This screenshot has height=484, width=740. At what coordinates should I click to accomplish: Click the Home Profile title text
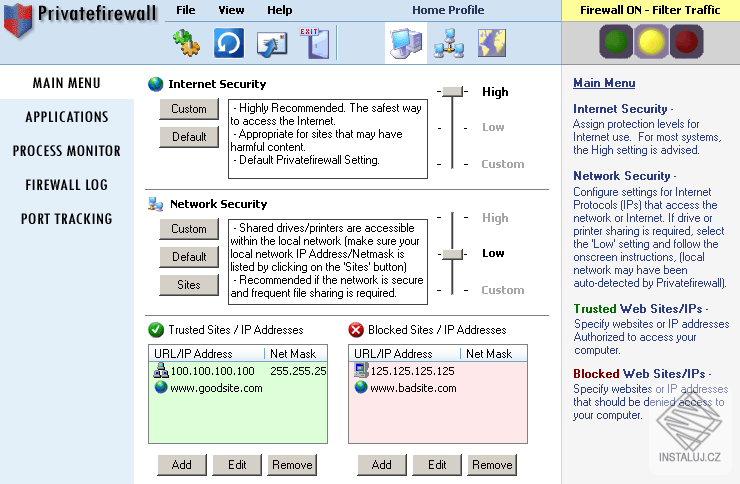click(448, 10)
